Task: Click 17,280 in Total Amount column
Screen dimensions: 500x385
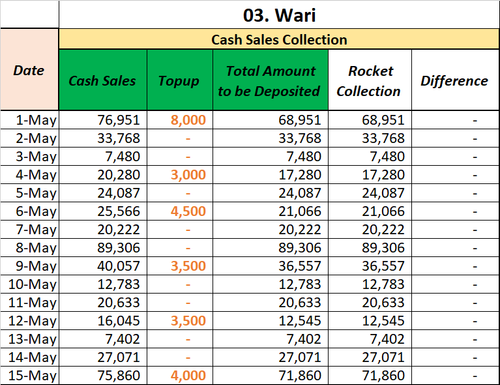Action: point(270,175)
